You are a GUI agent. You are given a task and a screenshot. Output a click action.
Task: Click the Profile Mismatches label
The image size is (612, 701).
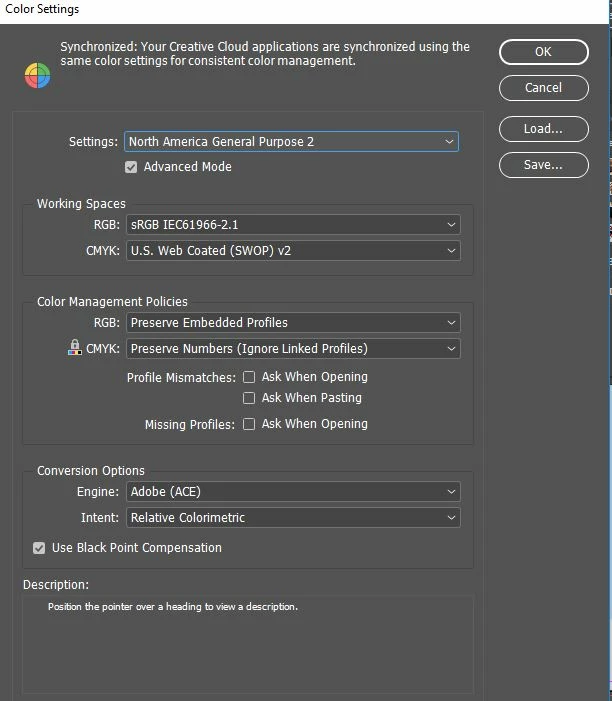(181, 378)
